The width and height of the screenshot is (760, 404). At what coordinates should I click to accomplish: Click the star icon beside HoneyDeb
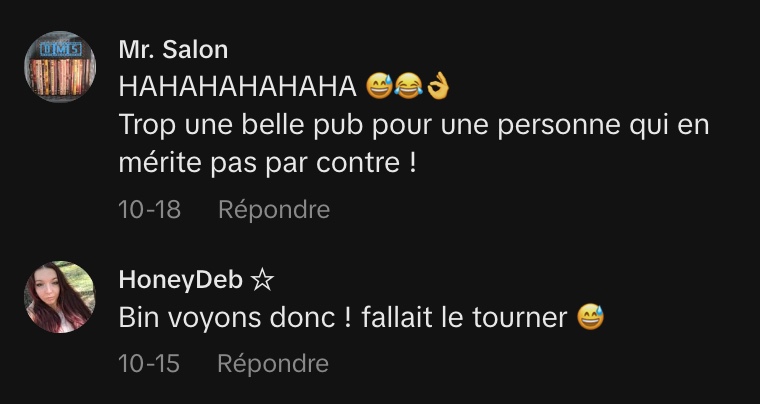pos(262,280)
